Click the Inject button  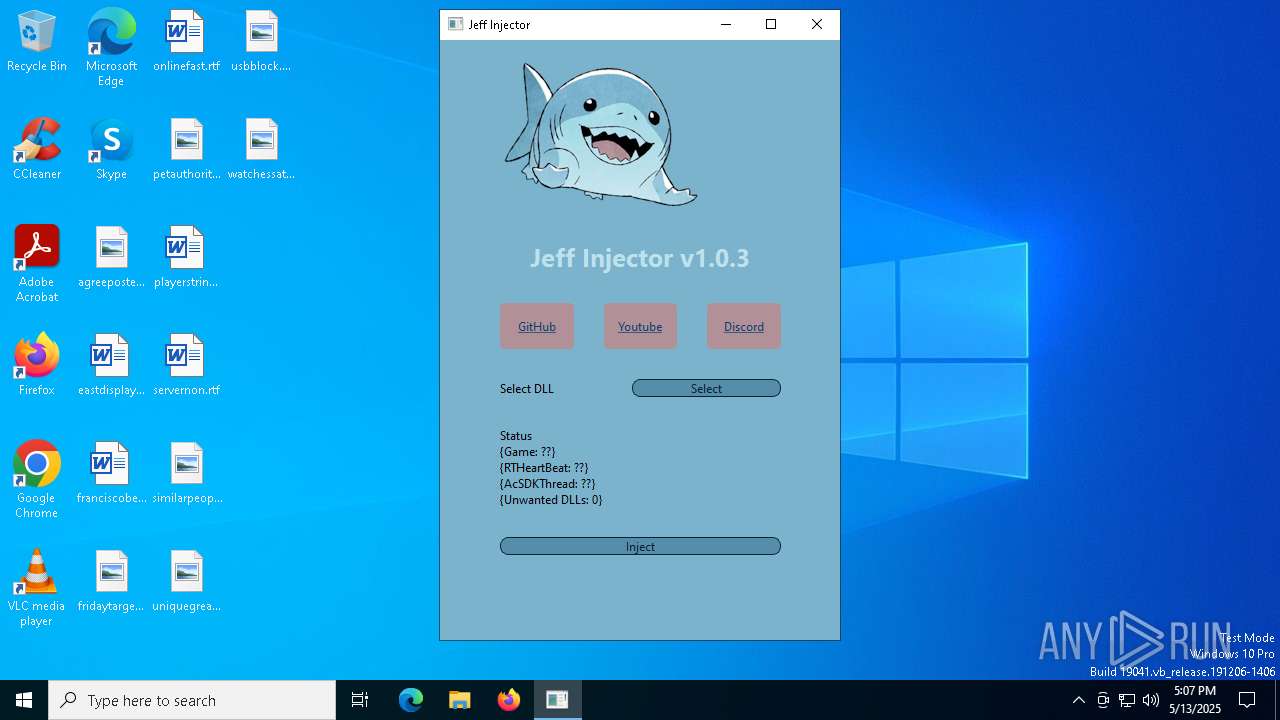click(x=640, y=546)
